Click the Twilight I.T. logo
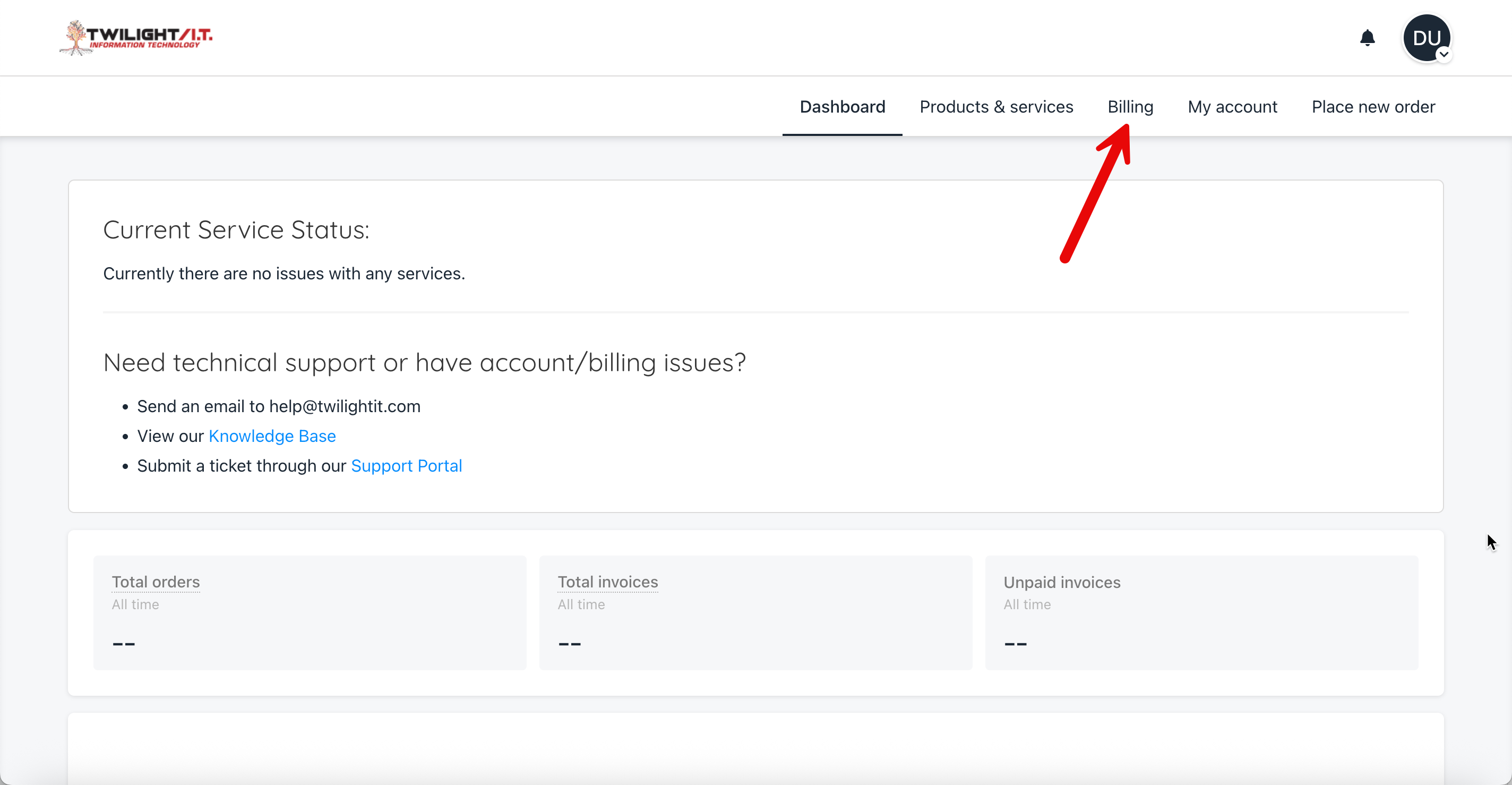This screenshot has height=785, width=1512. click(136, 38)
